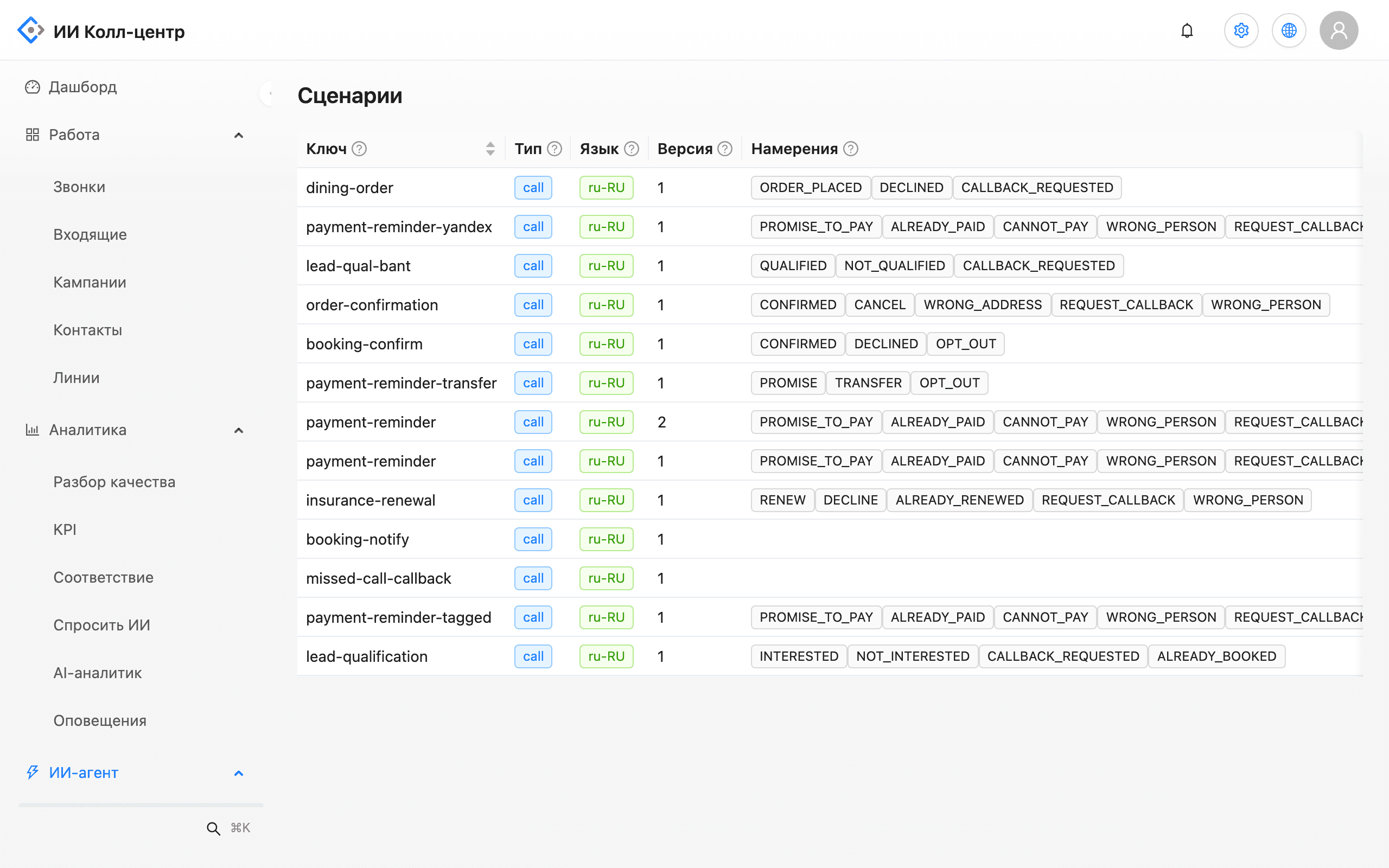Open settings gear icon
The image size is (1389, 868).
point(1241,30)
